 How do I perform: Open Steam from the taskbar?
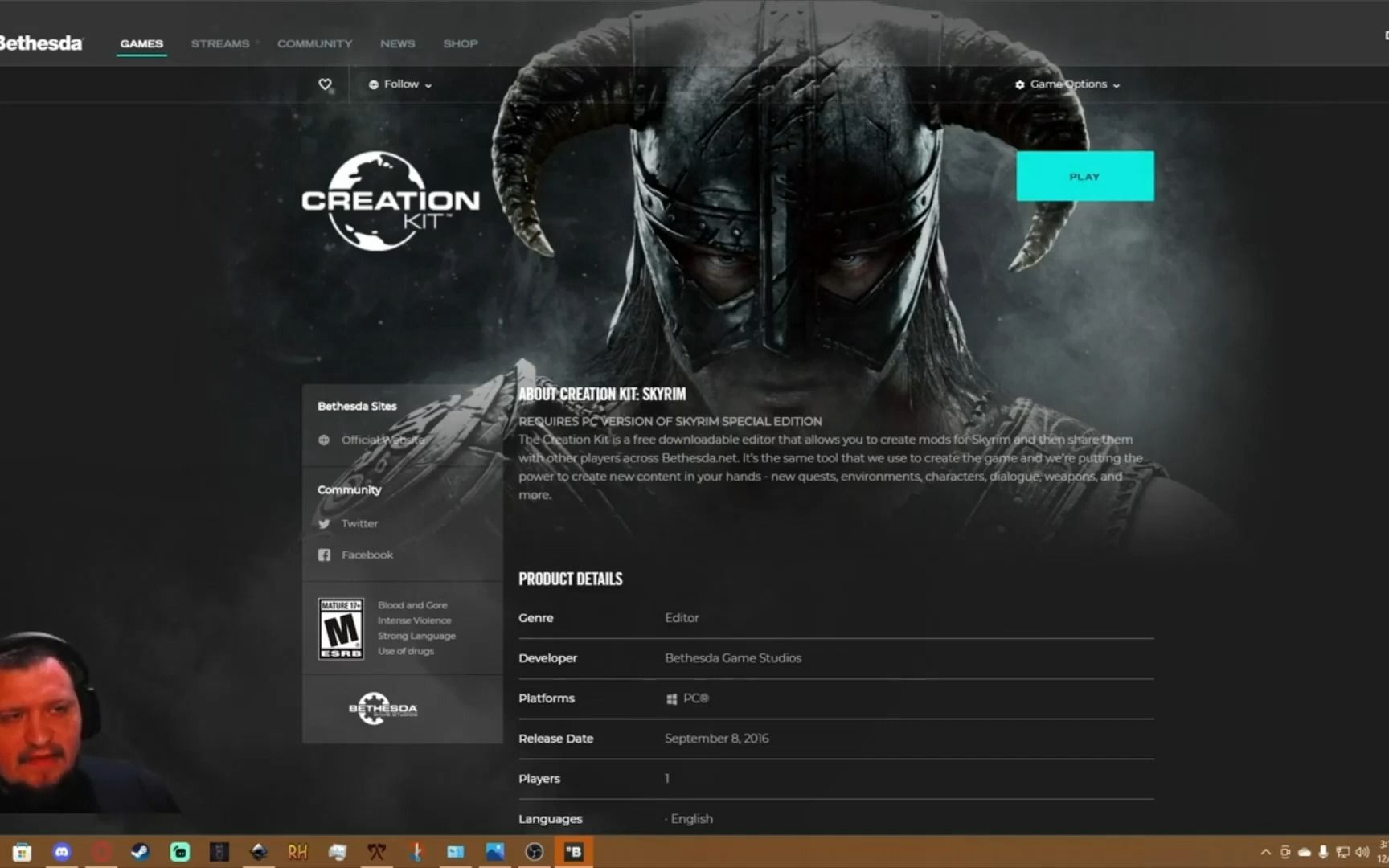tap(141, 852)
